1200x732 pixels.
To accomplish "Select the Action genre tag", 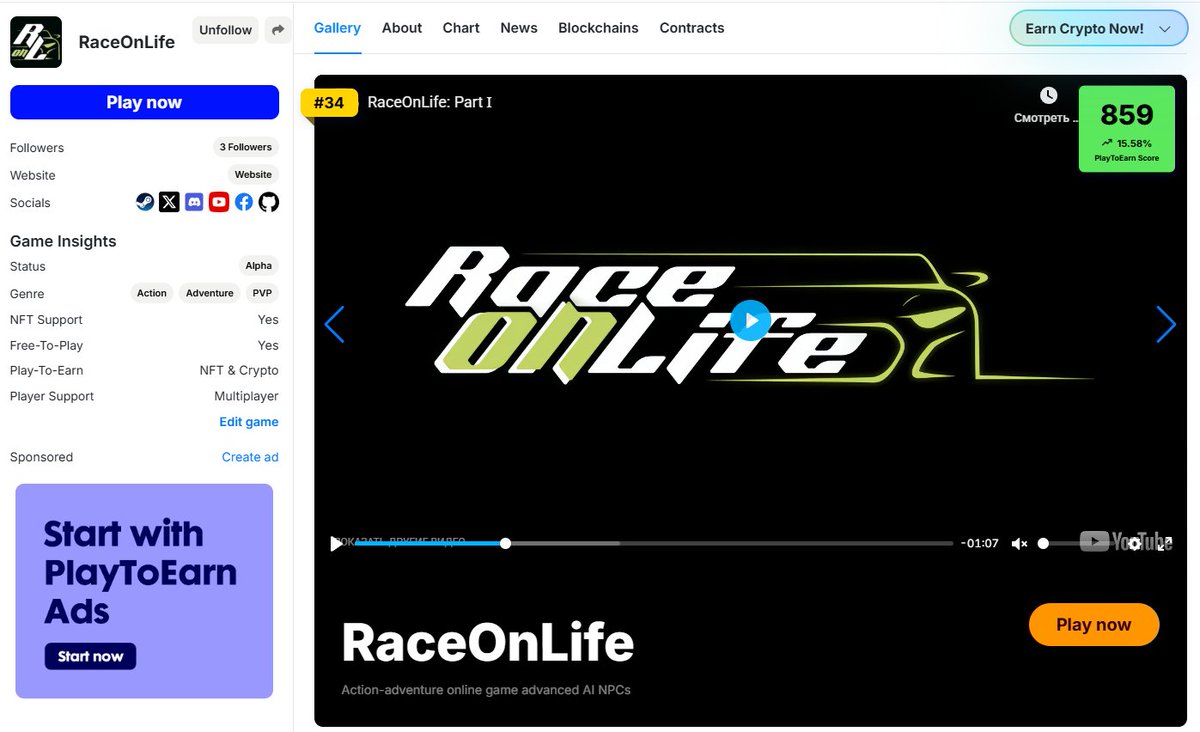I will click(152, 293).
